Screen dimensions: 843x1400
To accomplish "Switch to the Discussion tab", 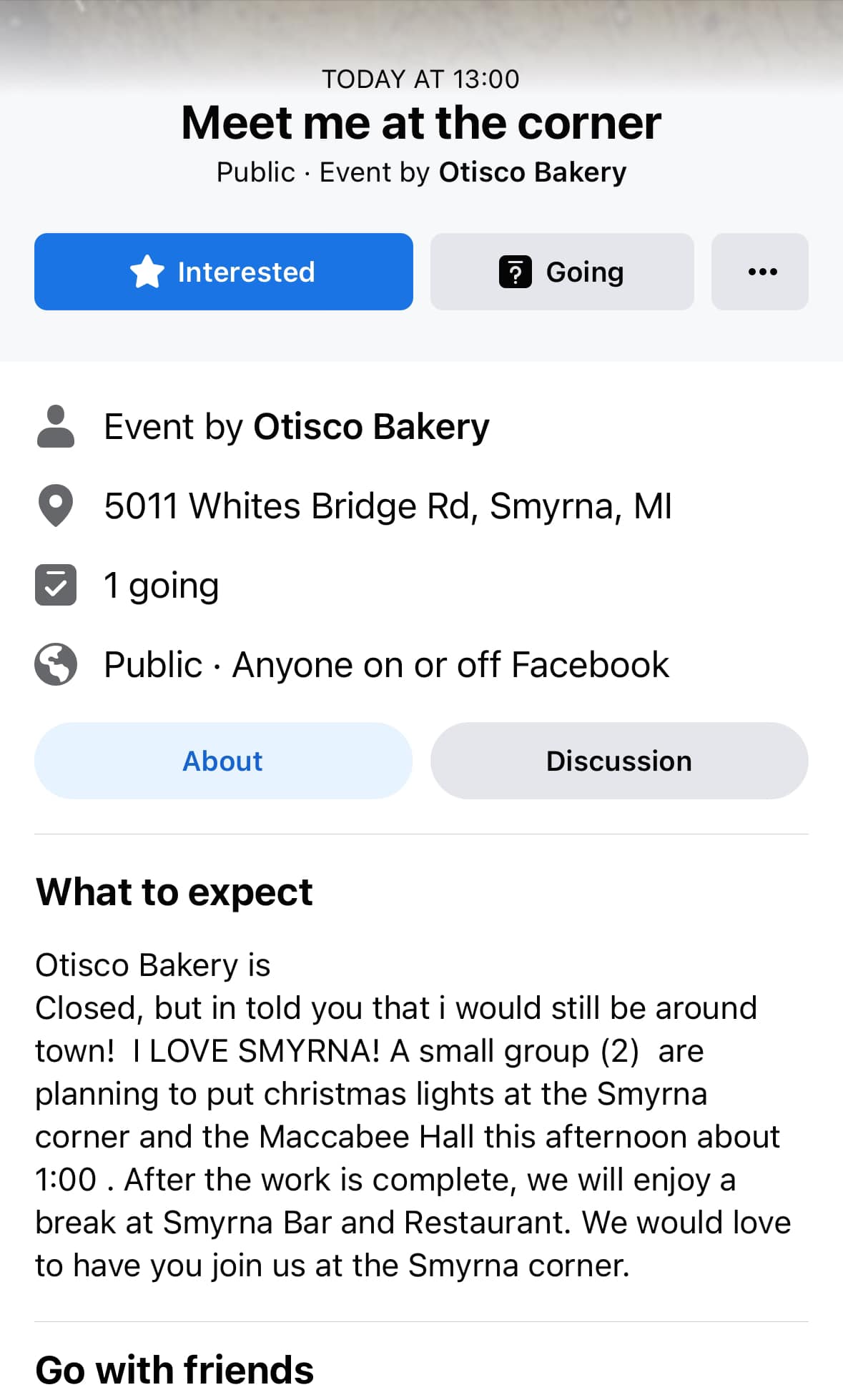I will coord(619,761).
